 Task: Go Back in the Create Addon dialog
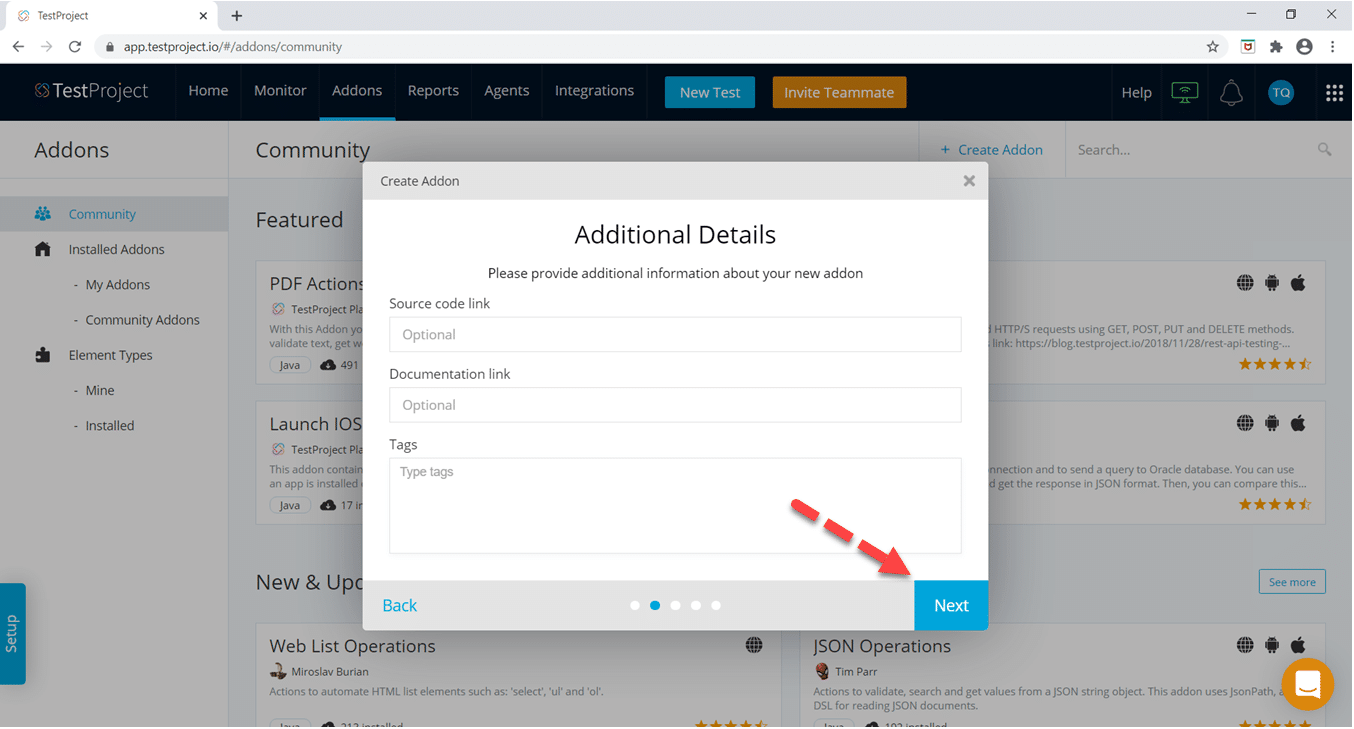[400, 605]
